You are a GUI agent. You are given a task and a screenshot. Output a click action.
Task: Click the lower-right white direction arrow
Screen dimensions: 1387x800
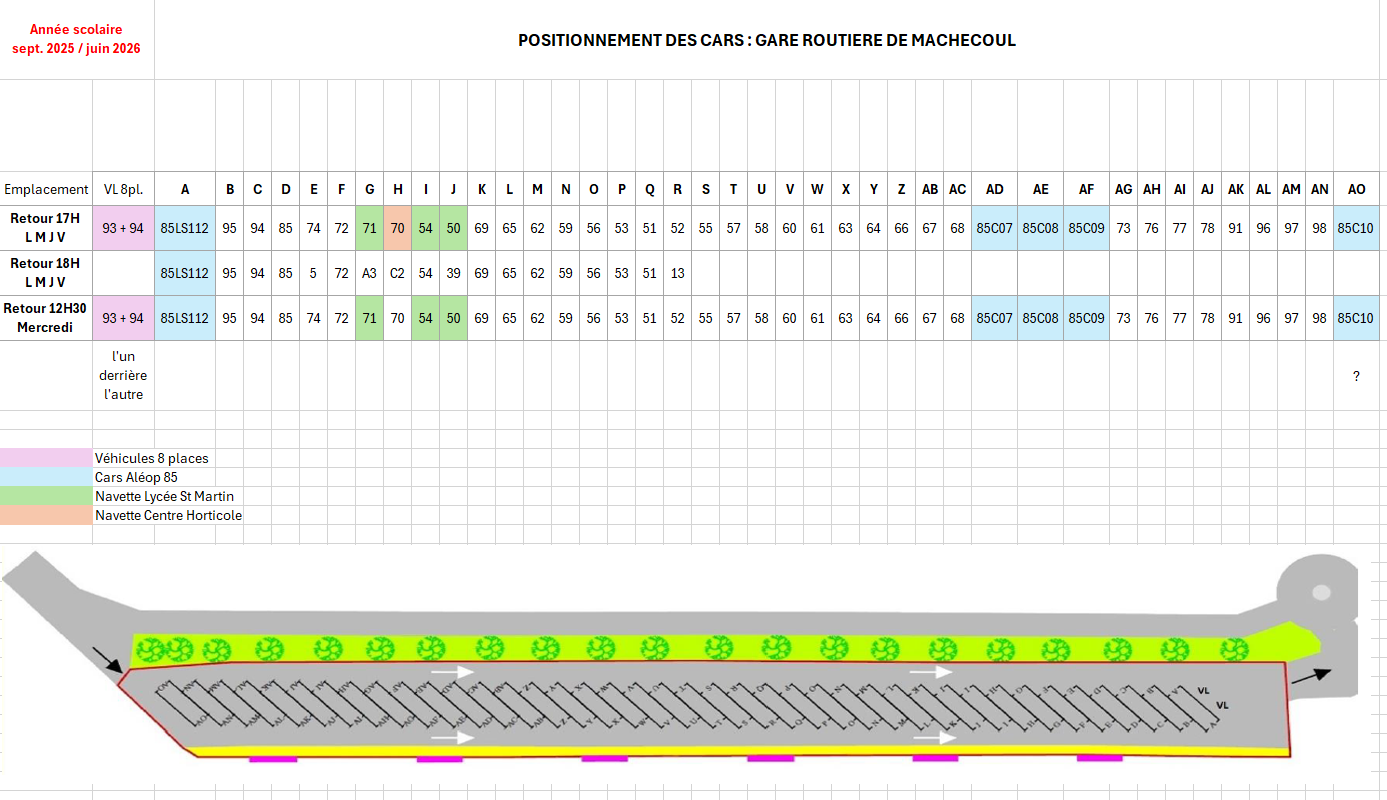934,738
